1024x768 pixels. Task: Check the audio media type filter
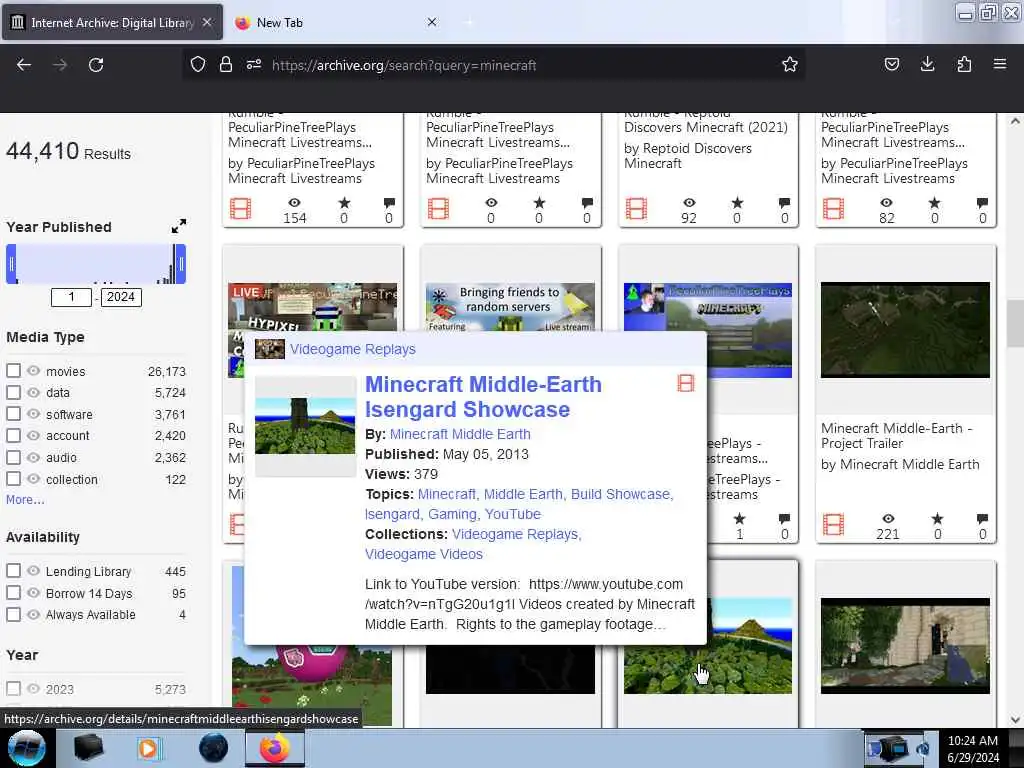[13, 457]
